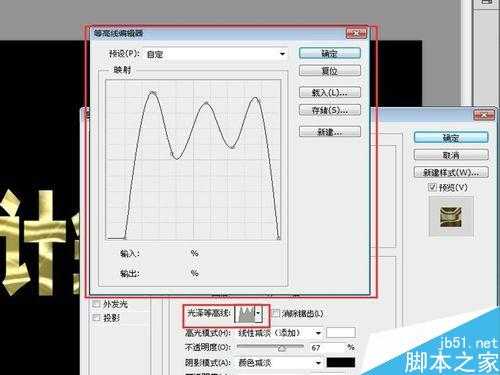The image size is (500, 375).
Task: Select the first peak point on the contour curve
Action: 153,93
